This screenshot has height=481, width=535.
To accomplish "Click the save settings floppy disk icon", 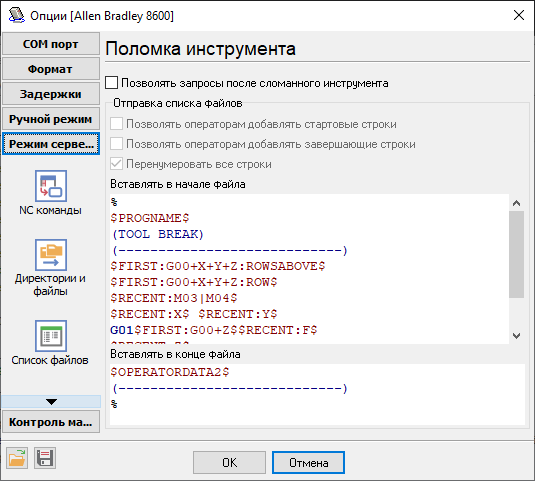I will point(45,458).
